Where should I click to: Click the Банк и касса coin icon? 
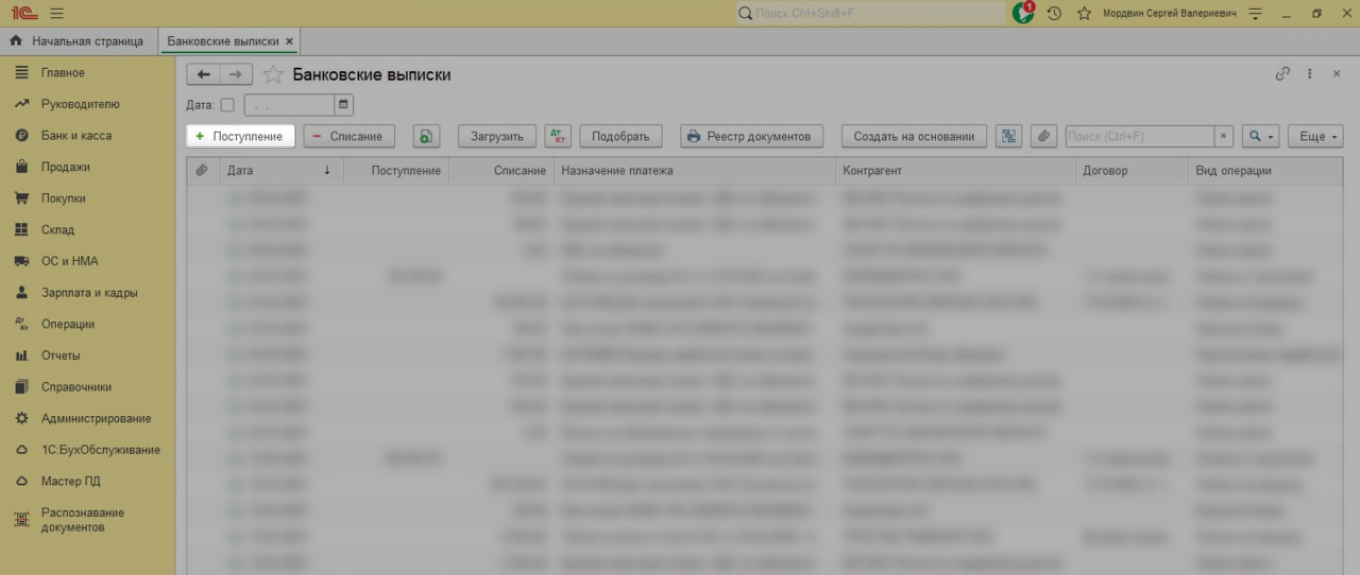21,135
